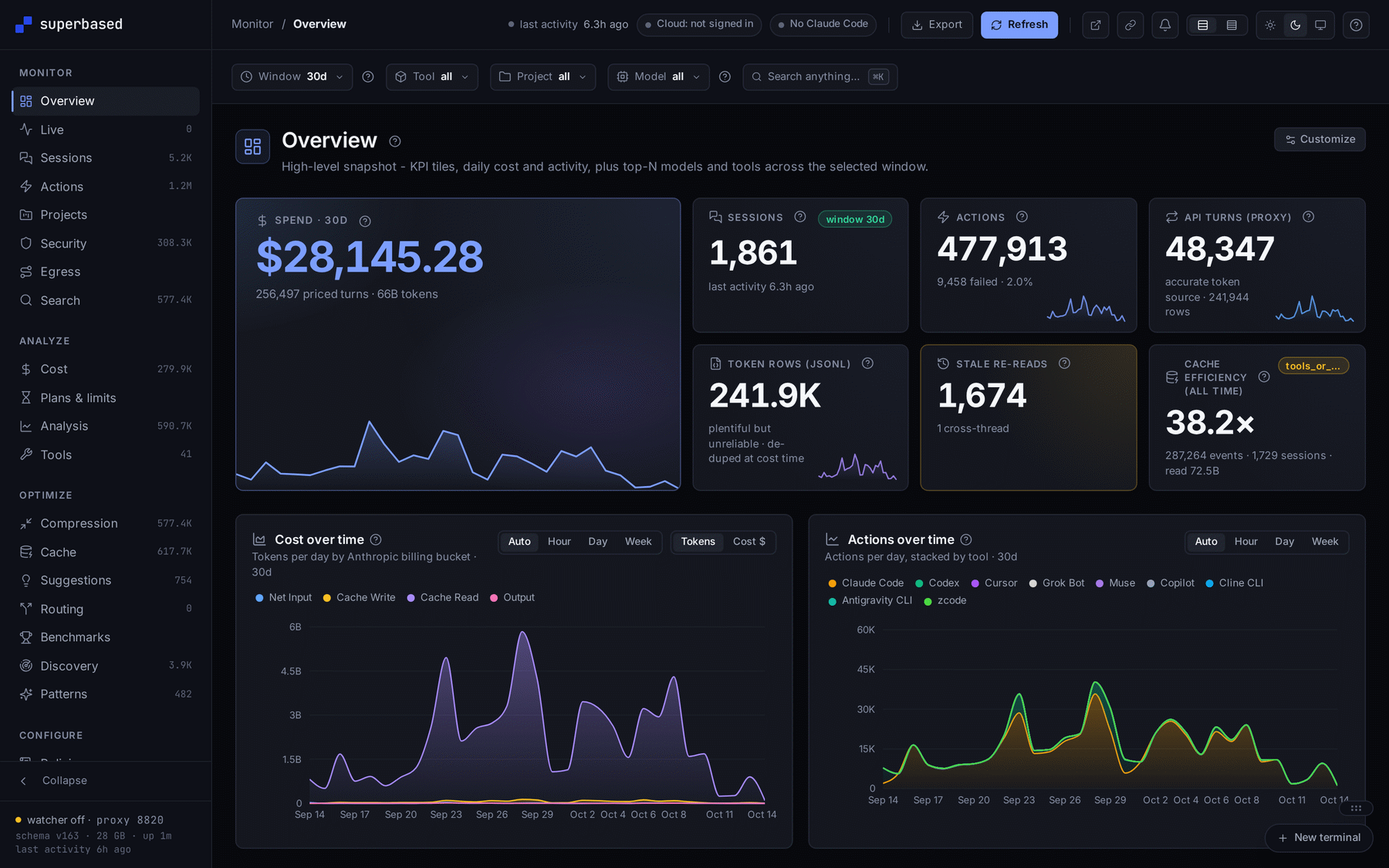
Task: Click info icon next to Cost over time
Action: point(376,539)
